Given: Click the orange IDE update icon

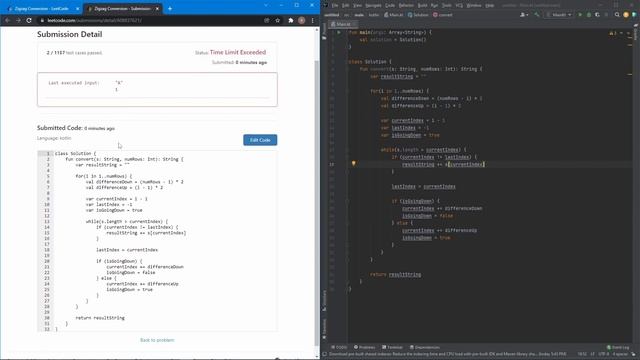Looking at the screenshot, I should [626, 15].
